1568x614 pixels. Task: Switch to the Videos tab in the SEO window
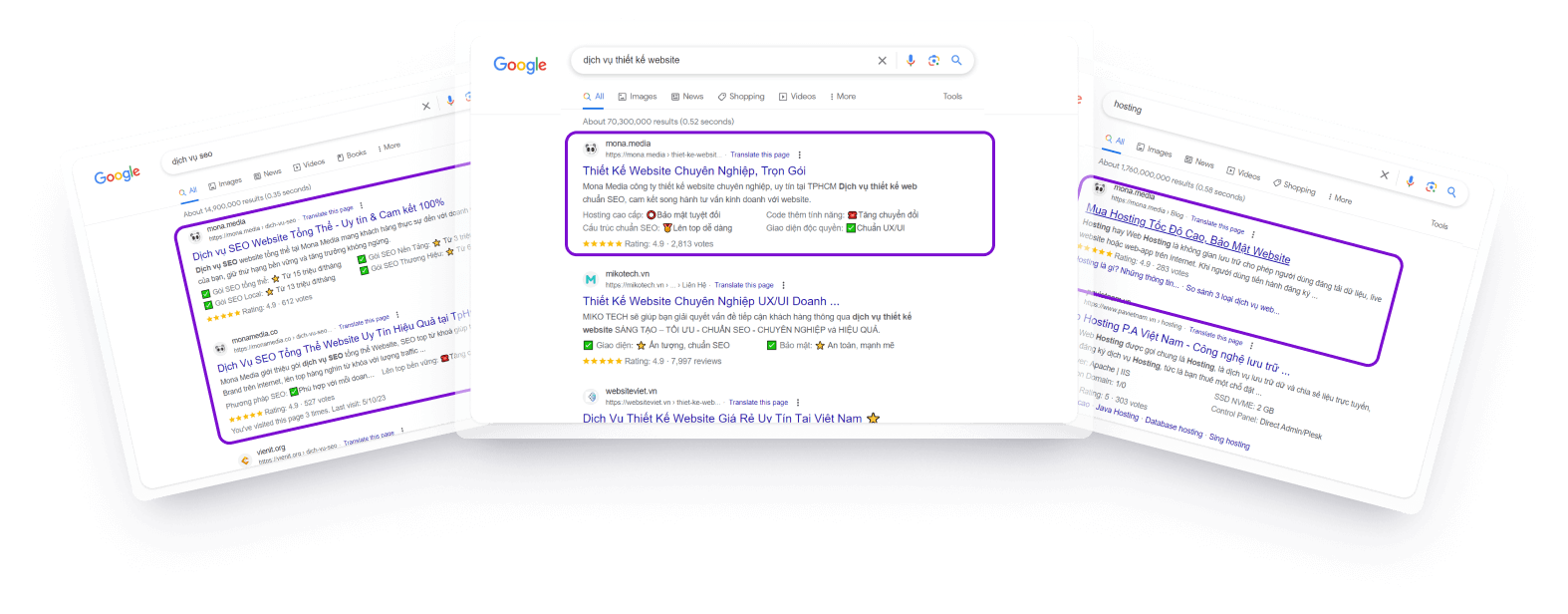pos(309,164)
